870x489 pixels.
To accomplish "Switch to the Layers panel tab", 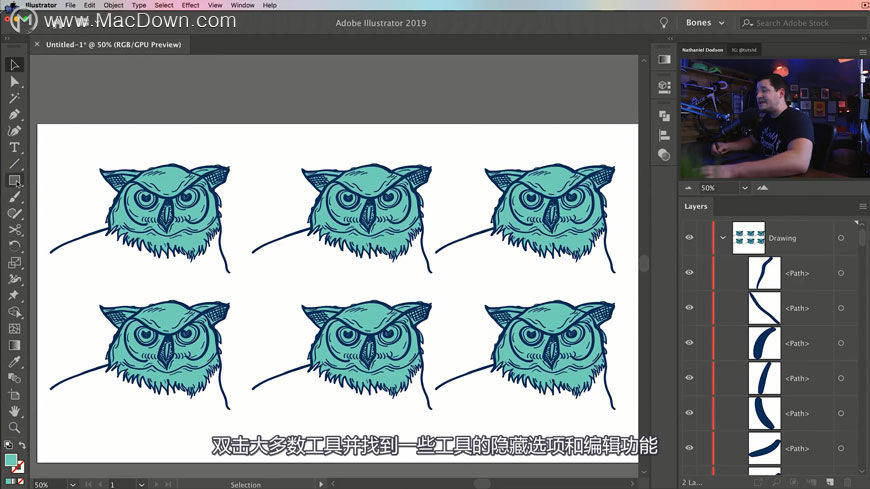I will 696,206.
